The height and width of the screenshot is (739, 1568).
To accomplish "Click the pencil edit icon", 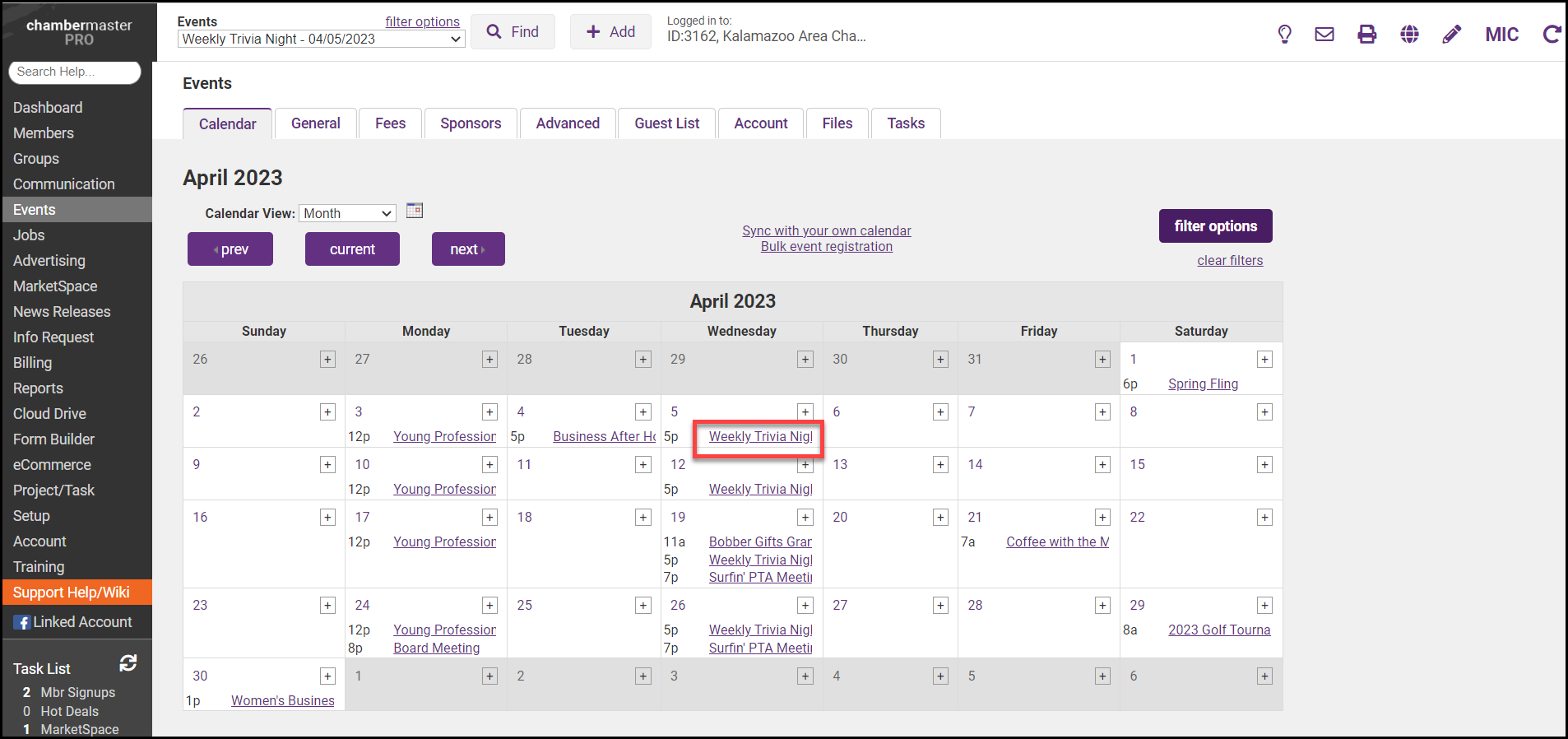I will coord(1452,34).
